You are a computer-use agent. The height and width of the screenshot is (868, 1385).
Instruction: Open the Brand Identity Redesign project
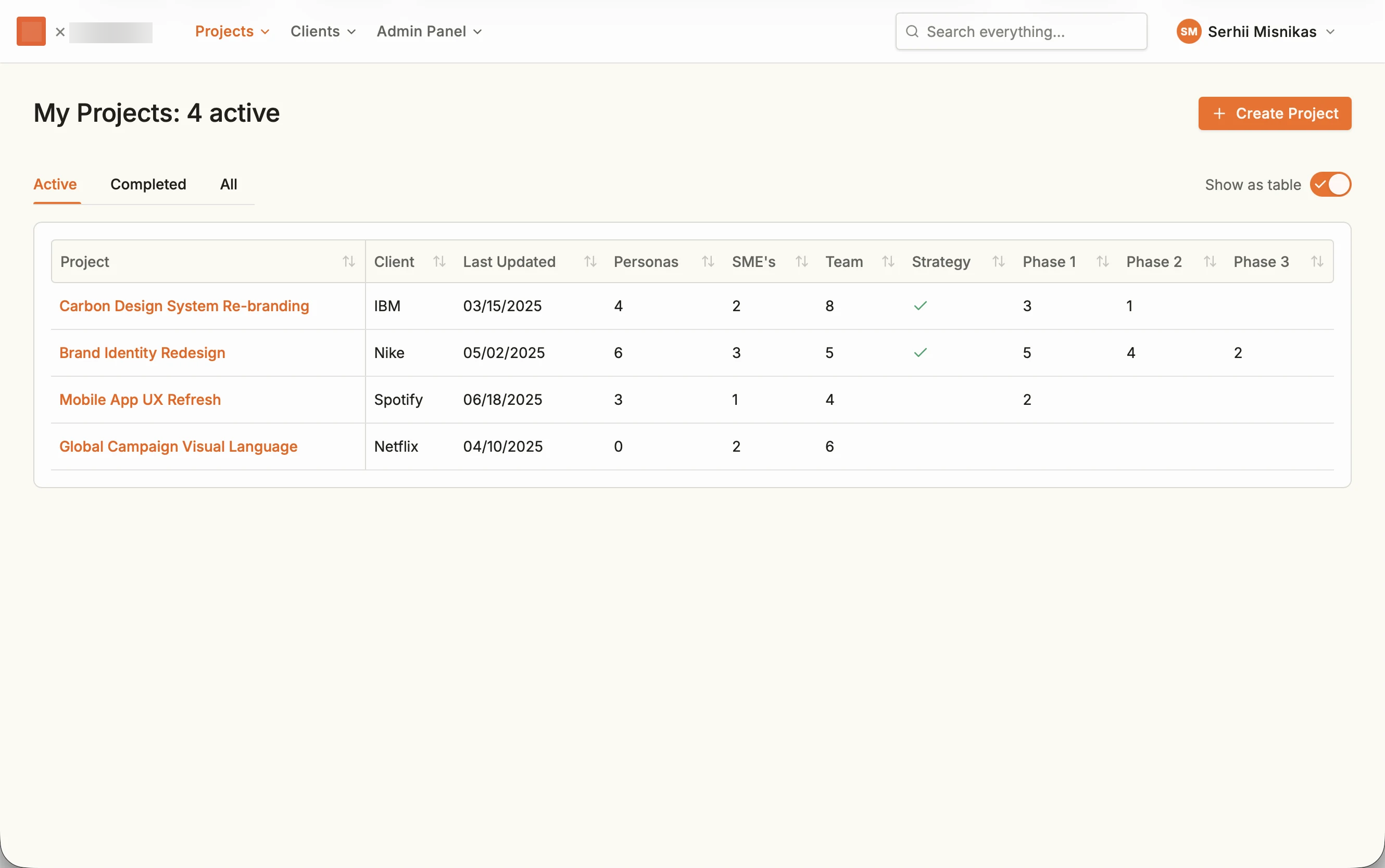(x=142, y=352)
